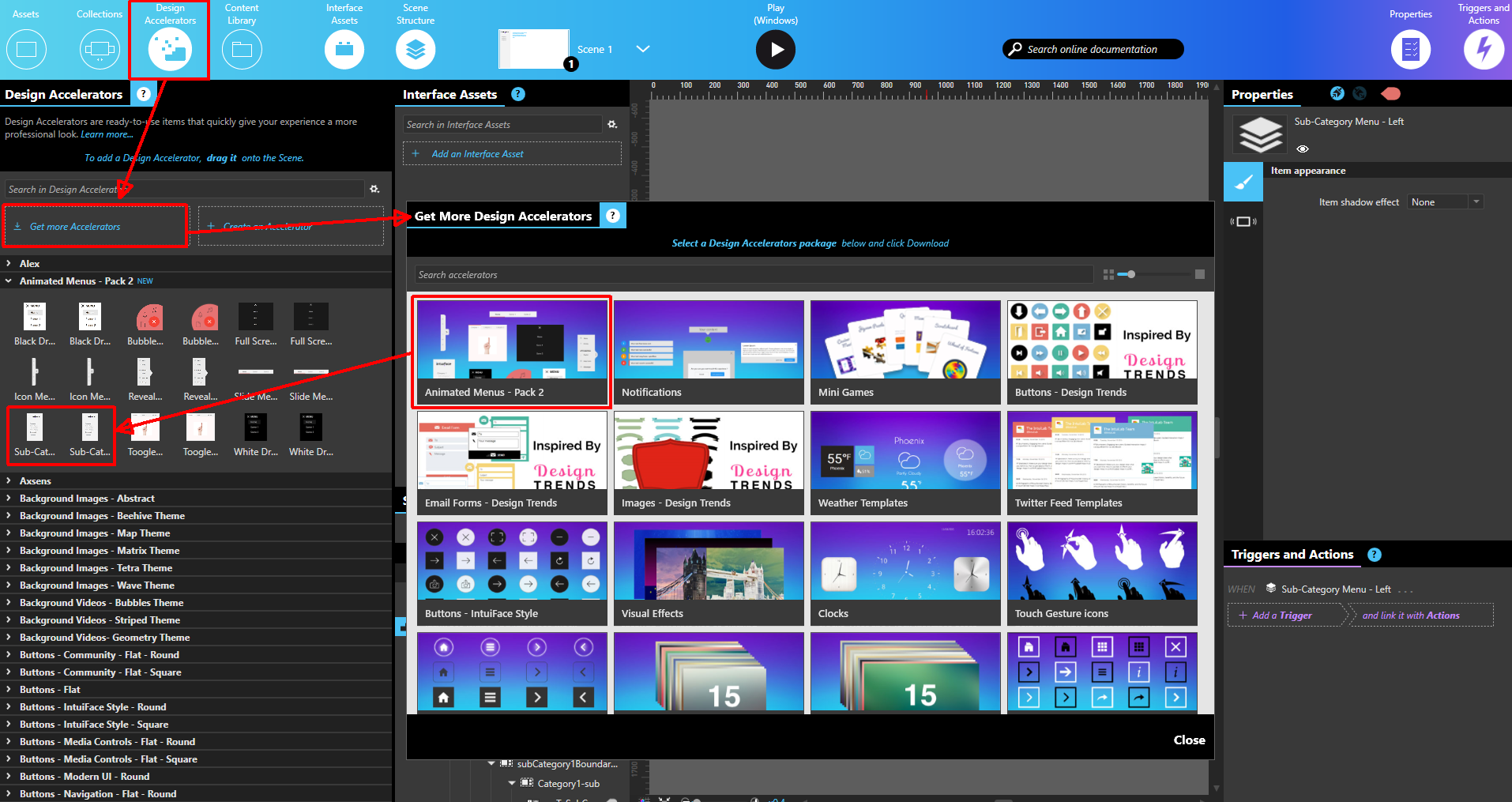Toggle visibility eye for Sub-Category Menu - Left
Screen dimensions: 1512x802
[x=1303, y=149]
